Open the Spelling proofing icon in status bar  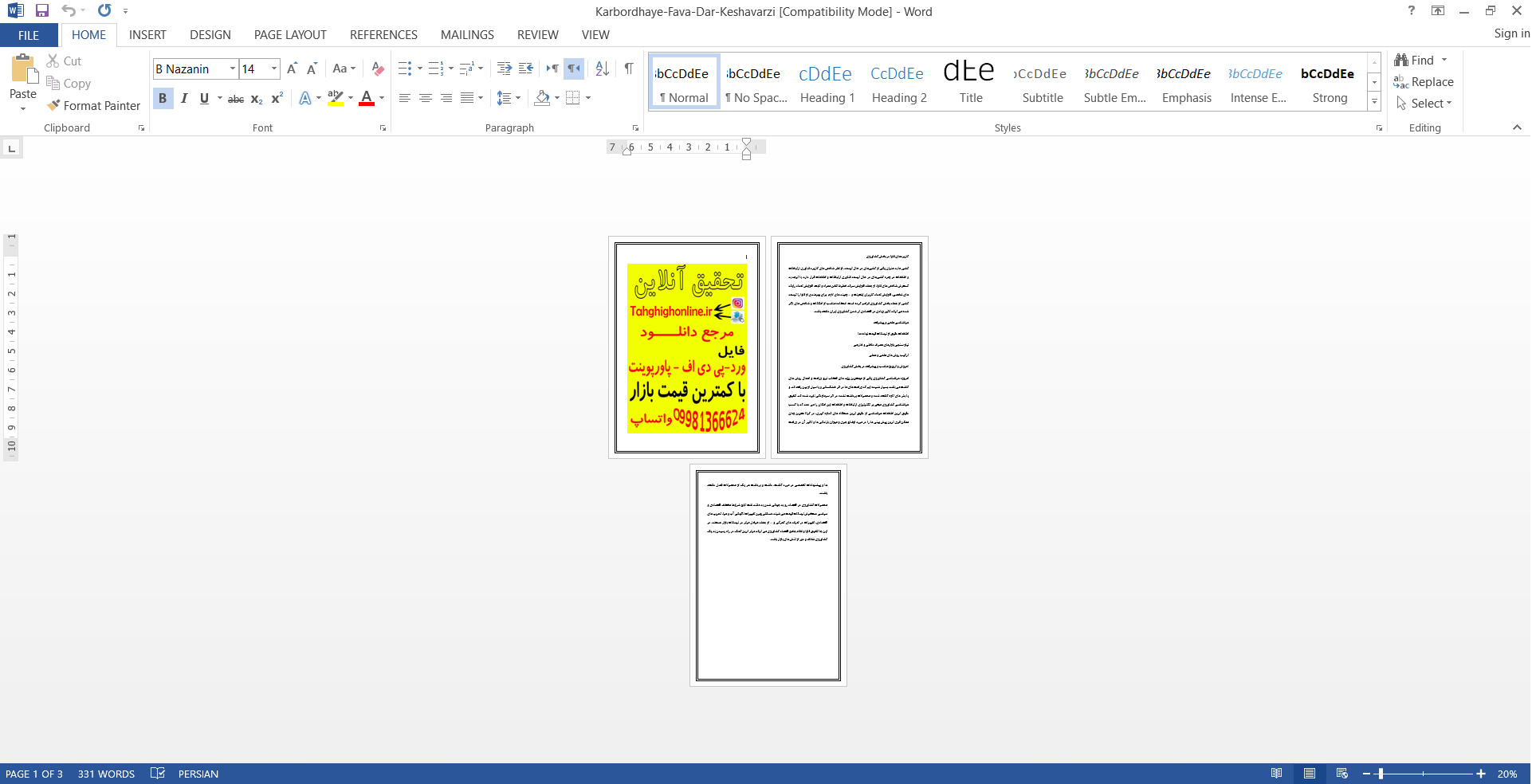pyautogui.click(x=158, y=774)
